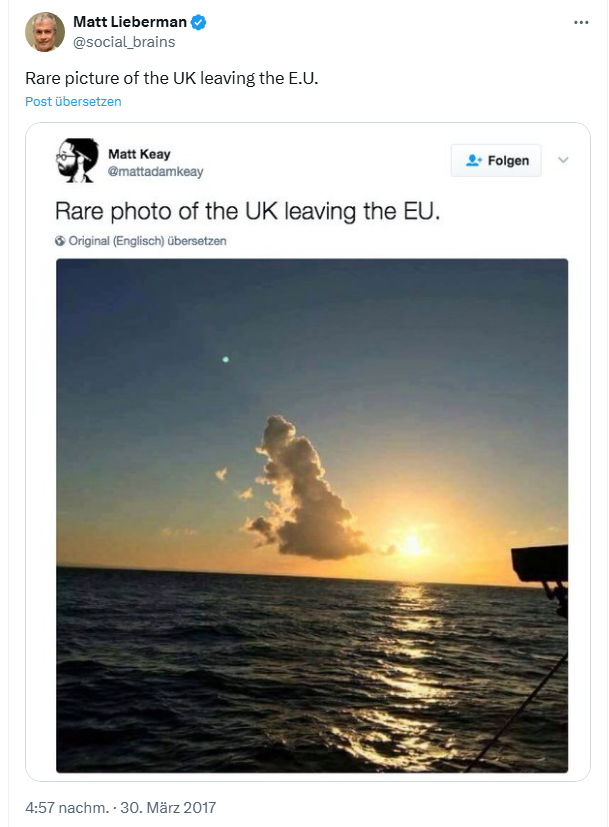Viewport: 609px width, 827px height.
Task: Click the @social_brains handle
Action: (124, 42)
